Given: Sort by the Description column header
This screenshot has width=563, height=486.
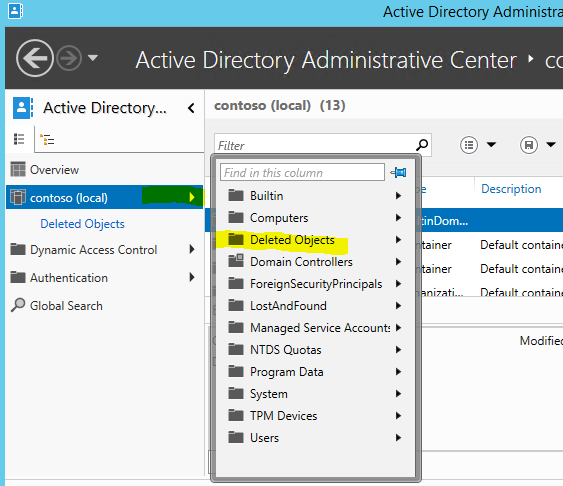Looking at the screenshot, I should (511, 189).
